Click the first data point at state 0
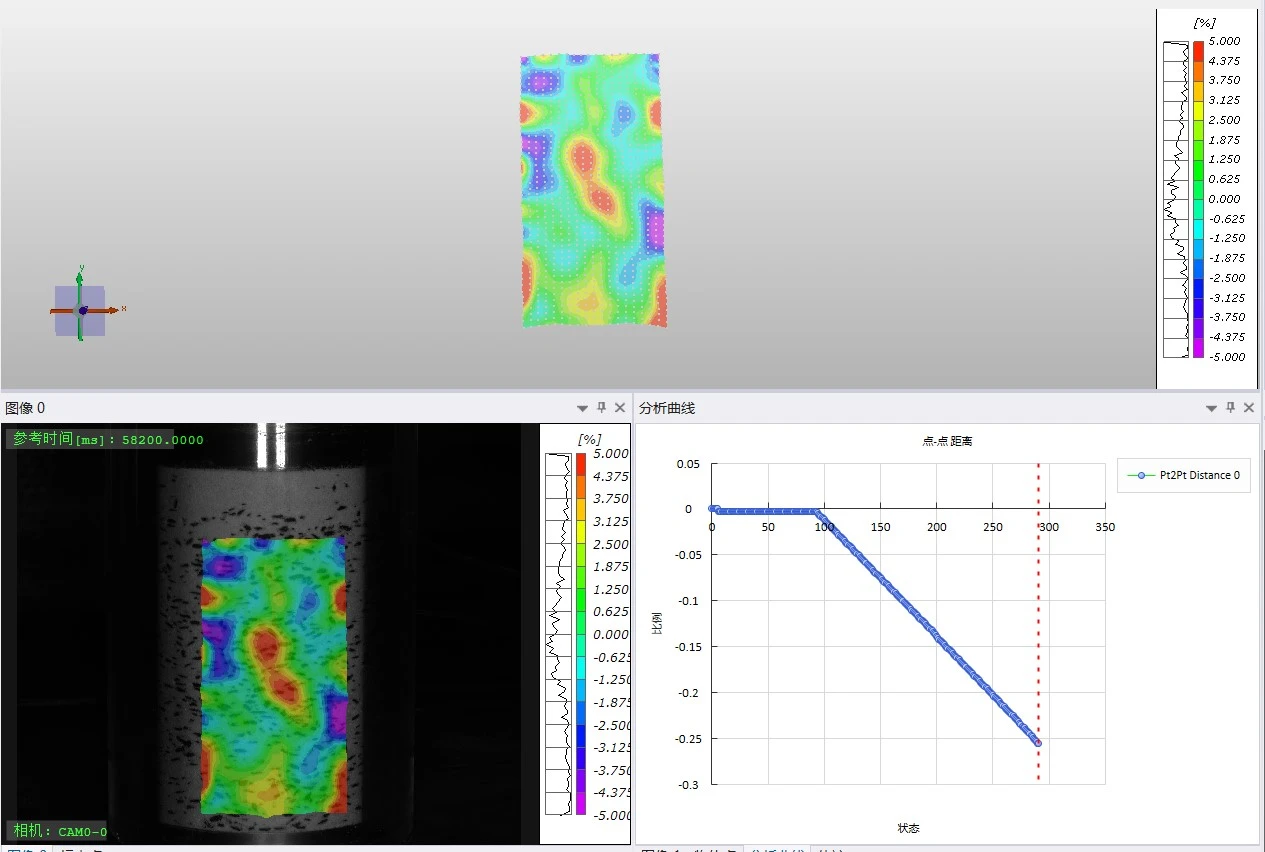1265x852 pixels. (x=712, y=508)
